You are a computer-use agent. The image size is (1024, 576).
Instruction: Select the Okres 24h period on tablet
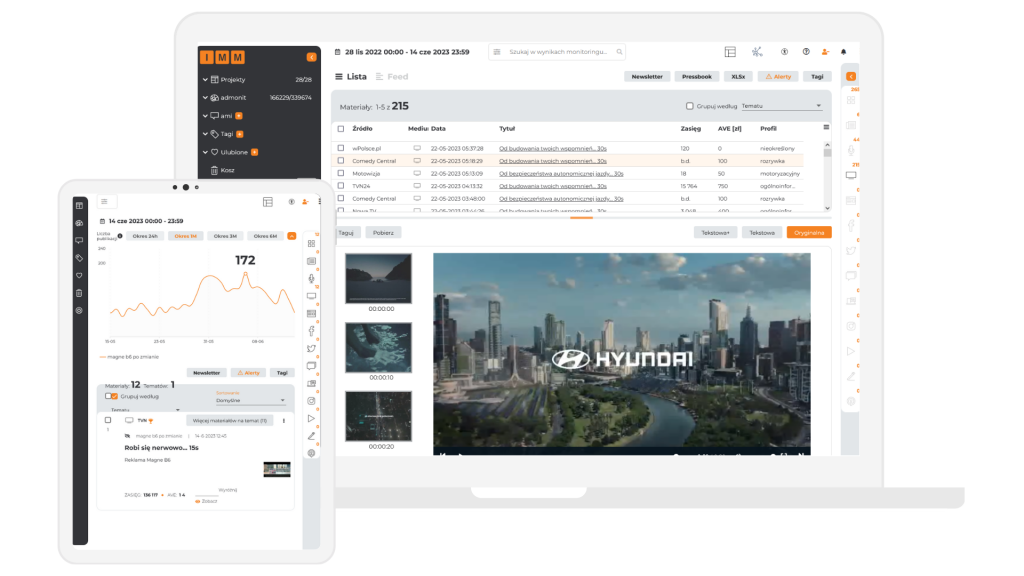pos(145,236)
